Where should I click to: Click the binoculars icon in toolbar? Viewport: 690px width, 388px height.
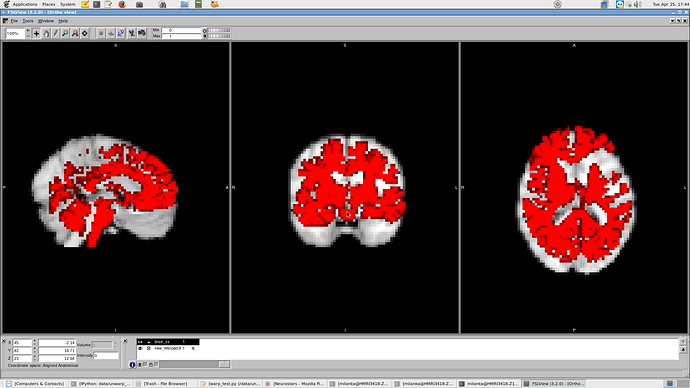tap(142, 33)
